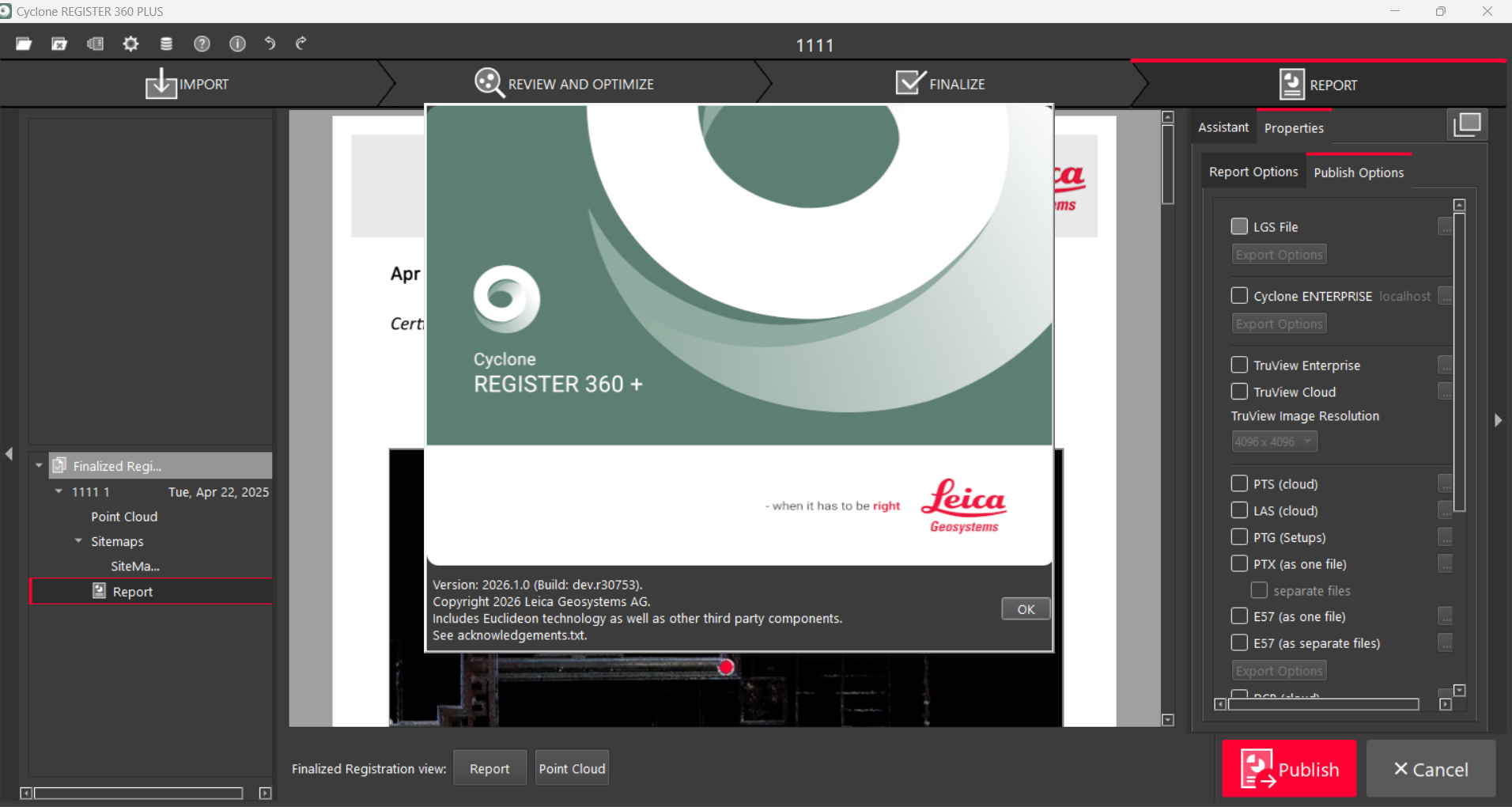Click the database stack icon

tap(166, 44)
